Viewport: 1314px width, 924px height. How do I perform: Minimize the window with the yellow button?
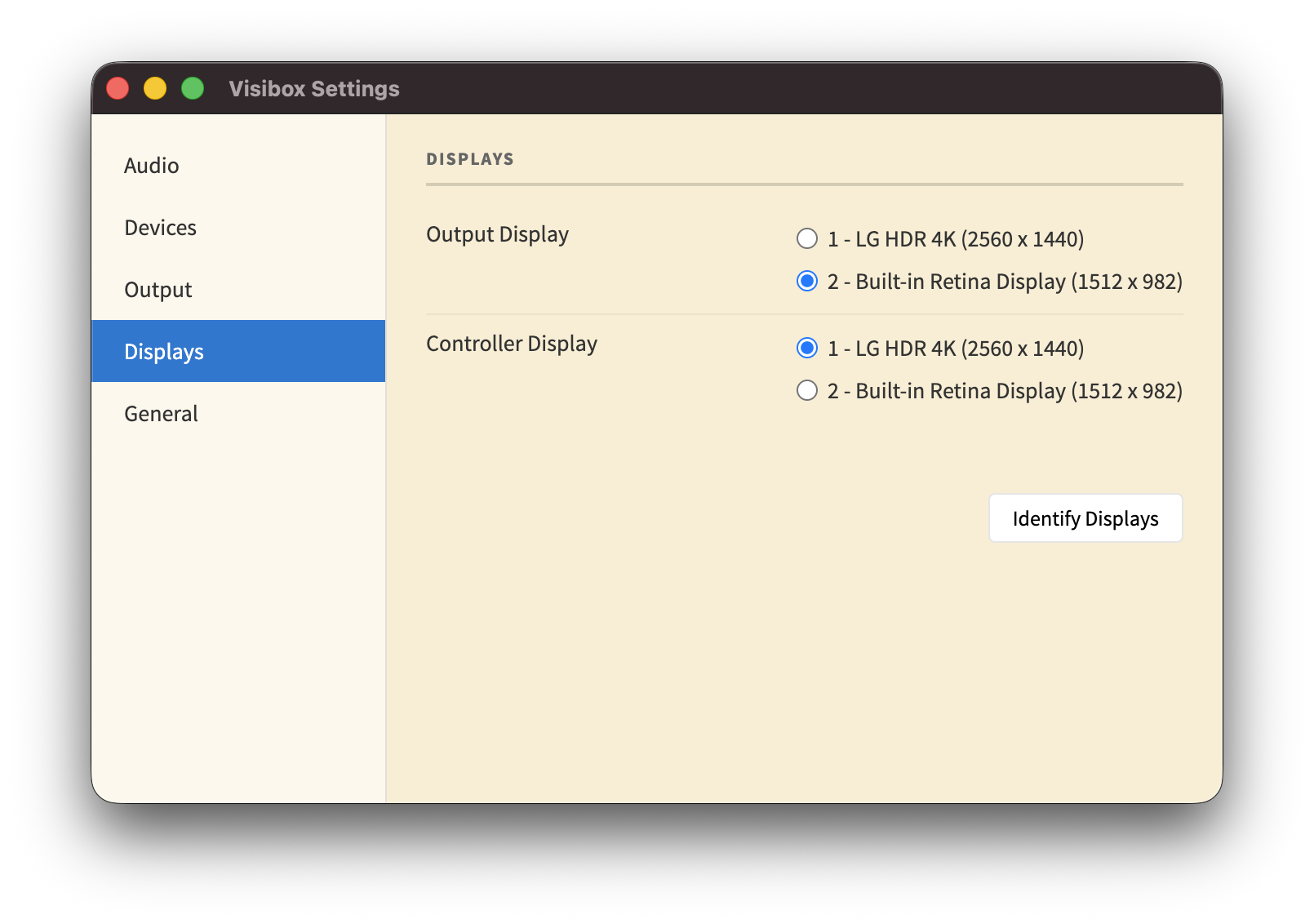155,88
